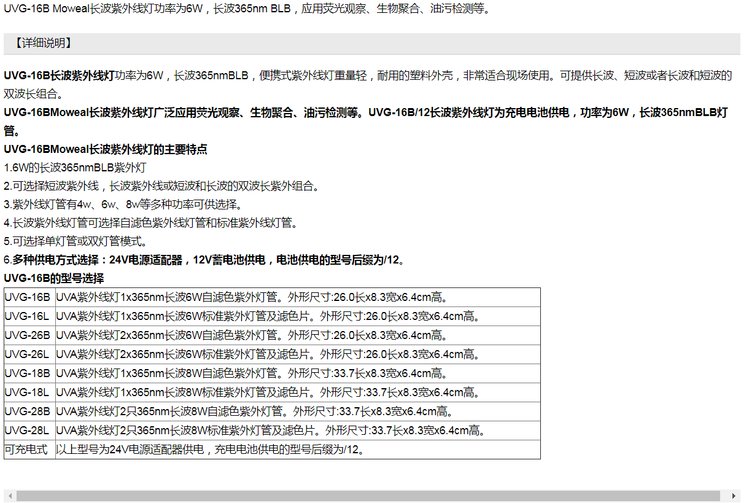Click the UVG-16B的型号选择 heading
Image resolution: width=749 pixels, height=503 pixels.
(x=53, y=278)
